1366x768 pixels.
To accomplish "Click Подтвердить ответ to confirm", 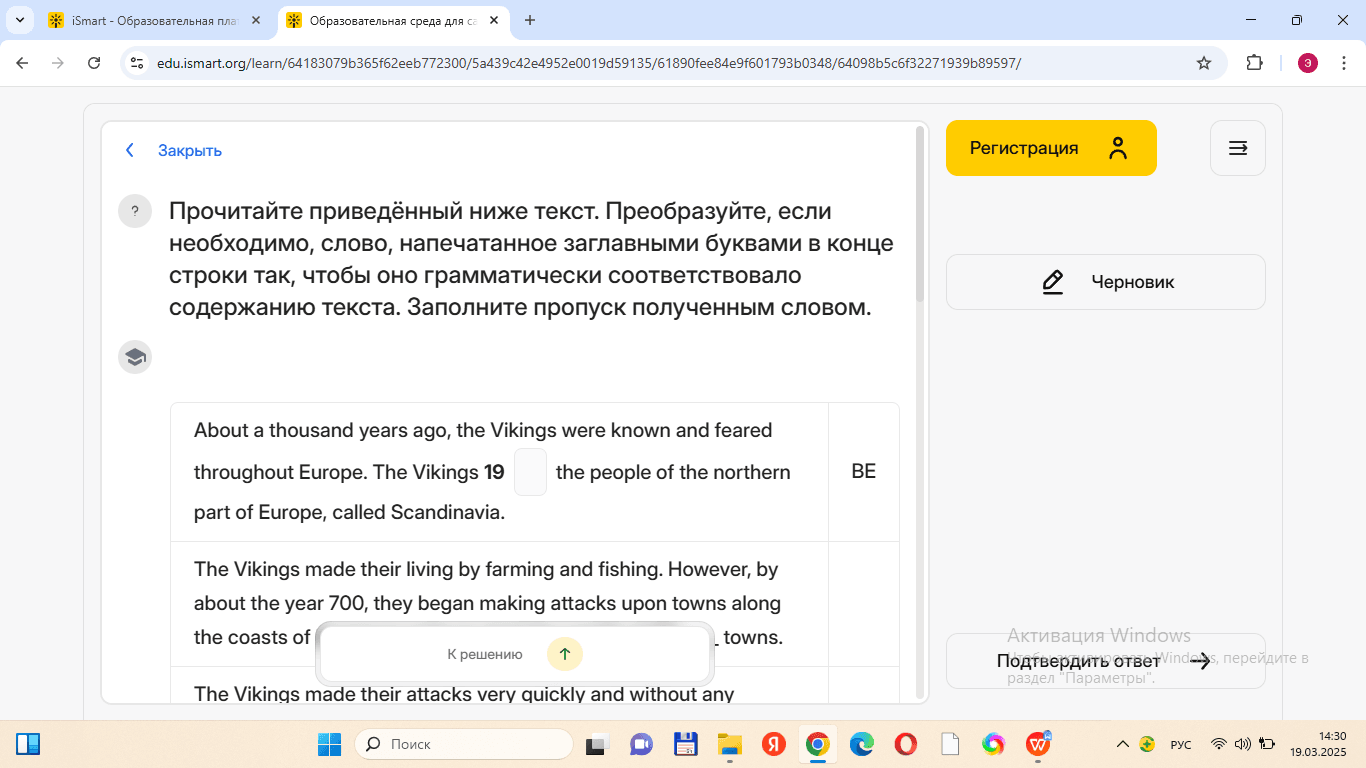I will pos(1106,661).
